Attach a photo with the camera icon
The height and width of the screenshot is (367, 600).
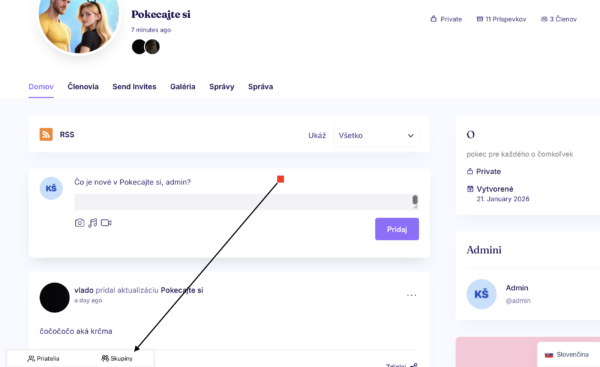[x=80, y=223]
